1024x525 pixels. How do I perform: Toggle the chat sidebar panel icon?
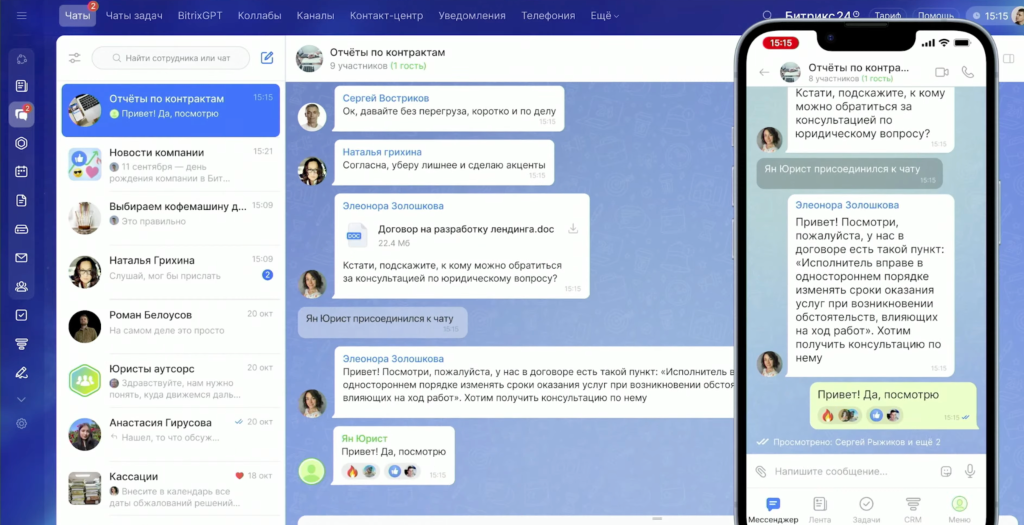1009,59
